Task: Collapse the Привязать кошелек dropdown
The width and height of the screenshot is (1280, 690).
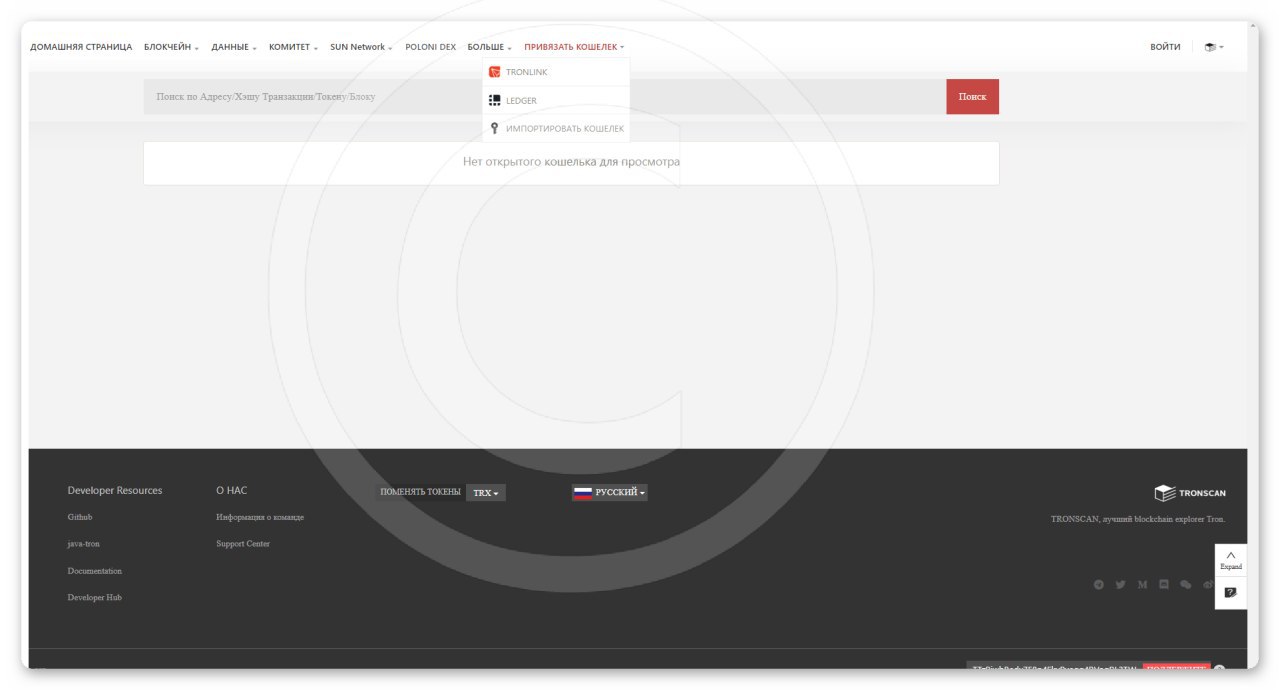Action: click(574, 47)
